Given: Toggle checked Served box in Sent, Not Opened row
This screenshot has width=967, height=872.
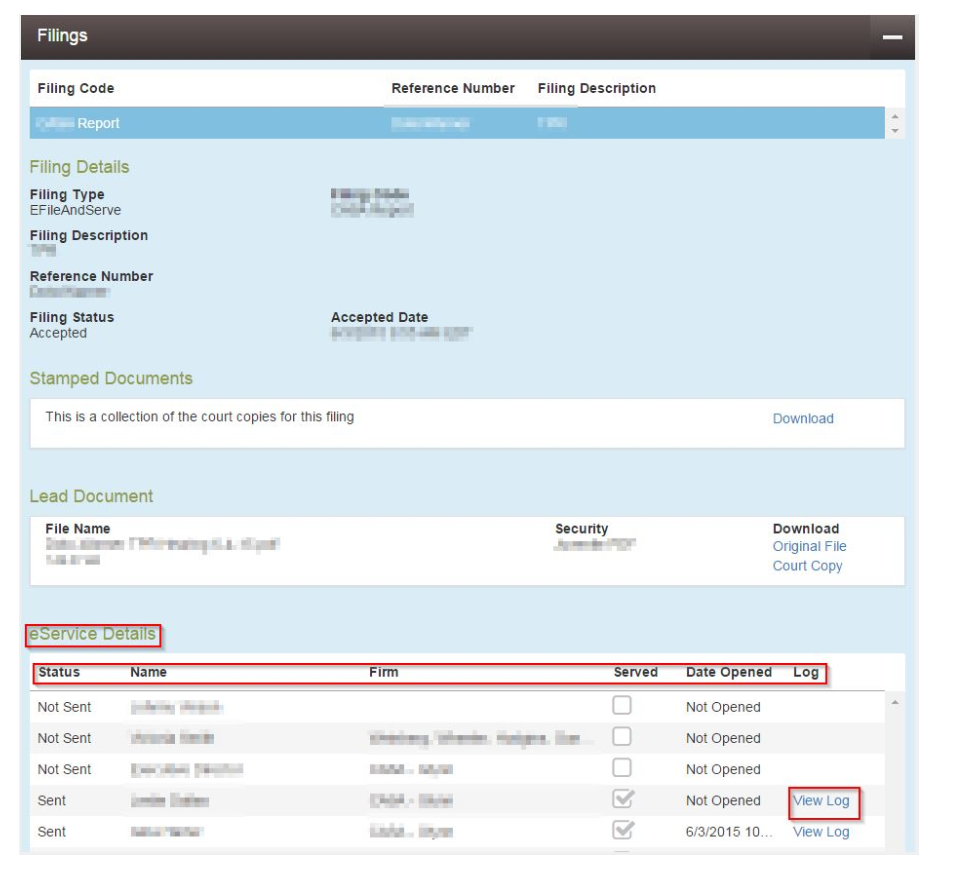Looking at the screenshot, I should pos(622,799).
